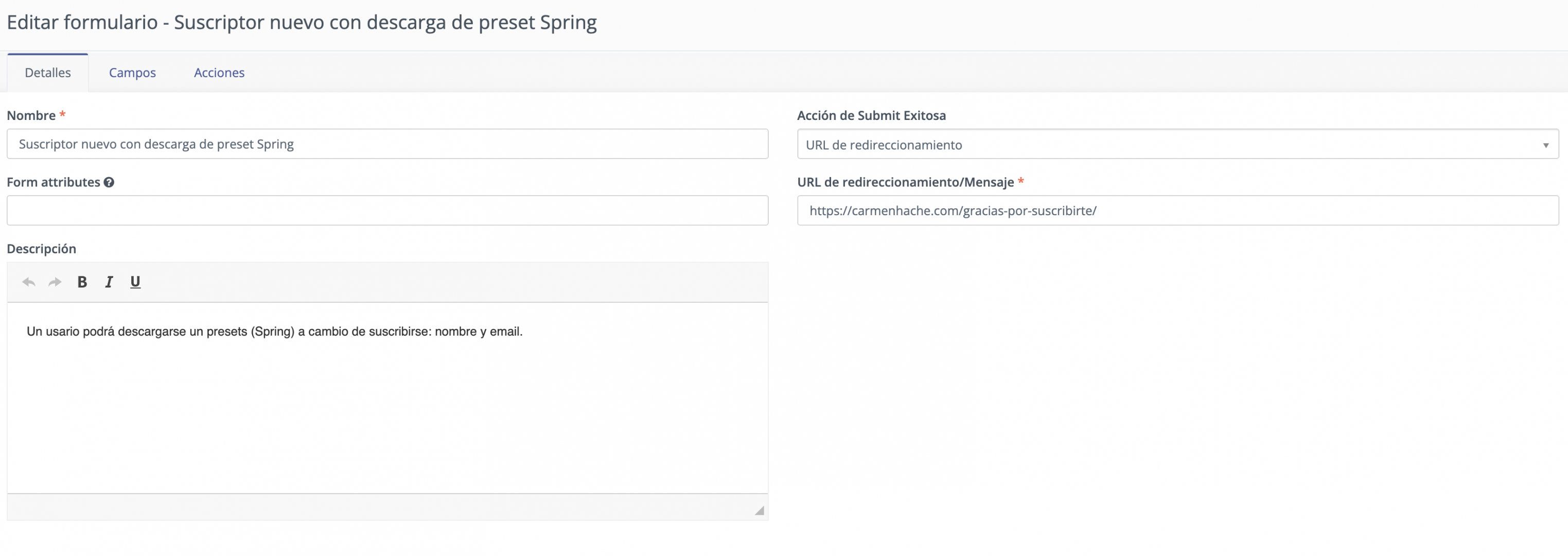Screen dimensions: 1568x556
Task: Show help for Form attributes
Action: click(109, 182)
